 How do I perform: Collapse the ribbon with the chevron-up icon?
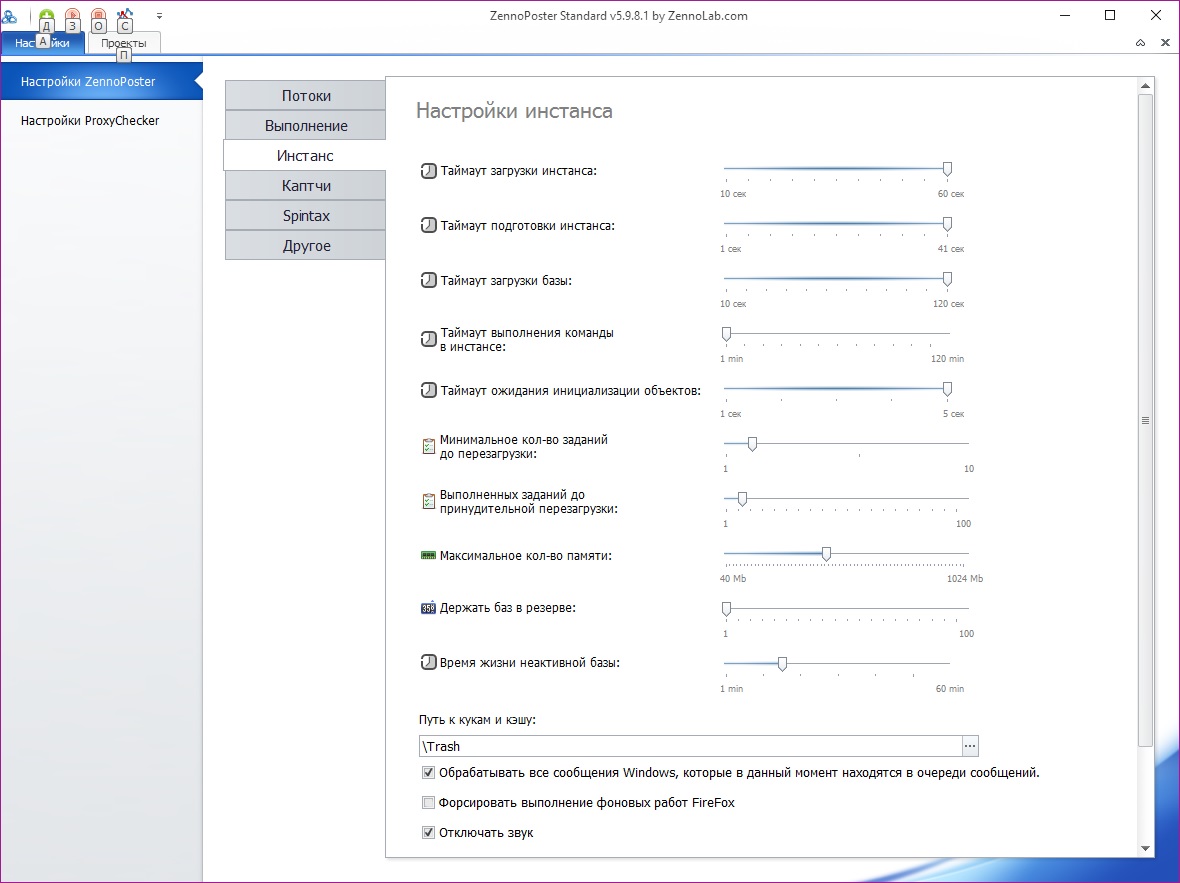1140,43
